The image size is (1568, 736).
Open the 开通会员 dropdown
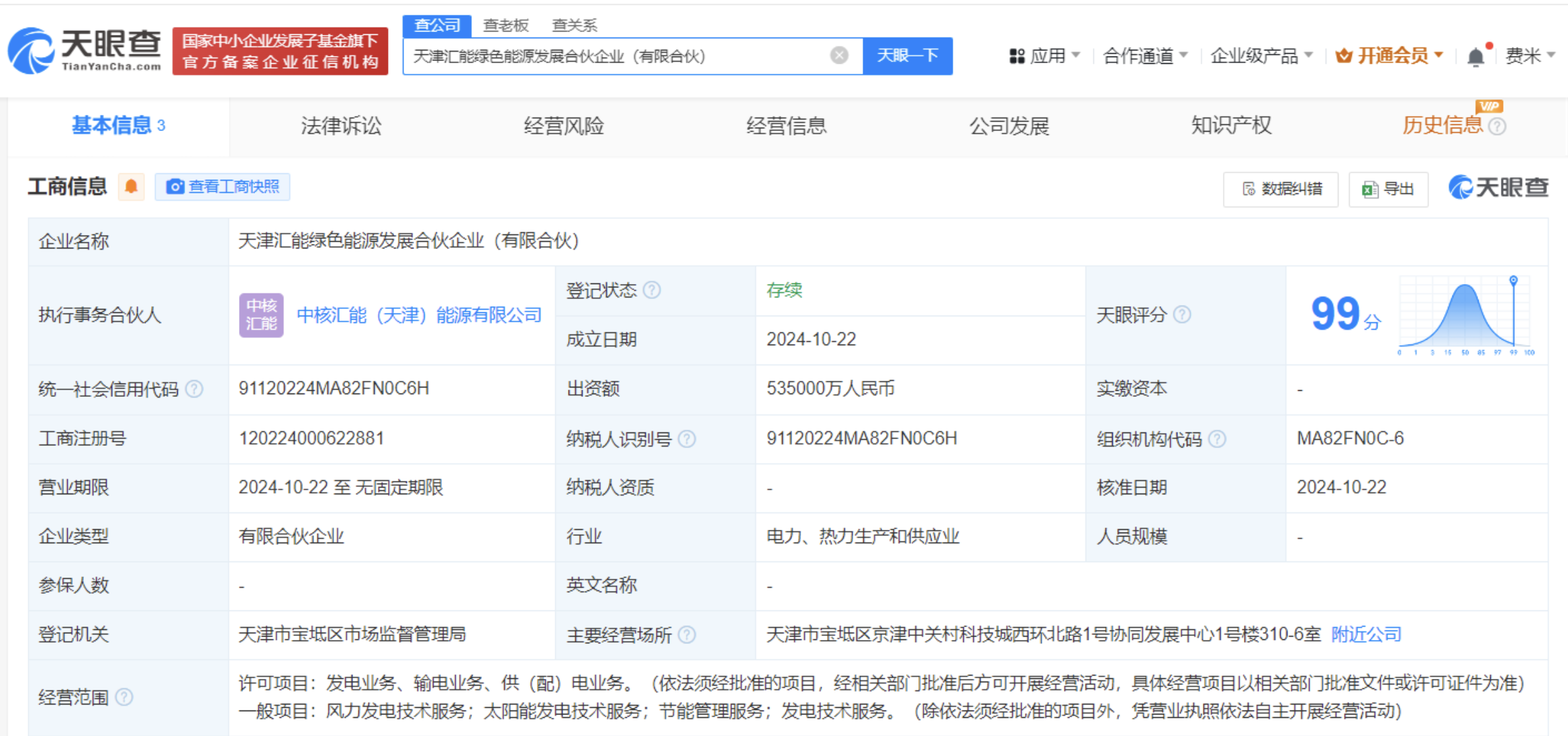pos(1389,56)
